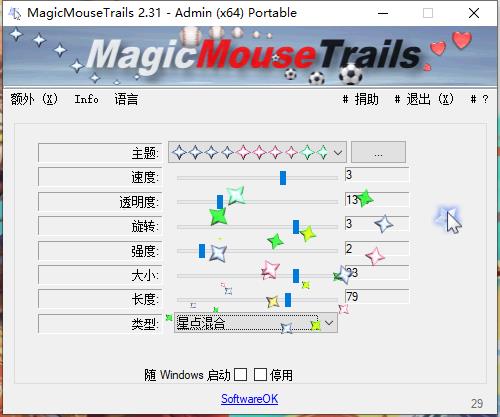Click the 透明度 transparency slider handle
The height and width of the screenshot is (417, 500).
pyautogui.click(x=220, y=202)
